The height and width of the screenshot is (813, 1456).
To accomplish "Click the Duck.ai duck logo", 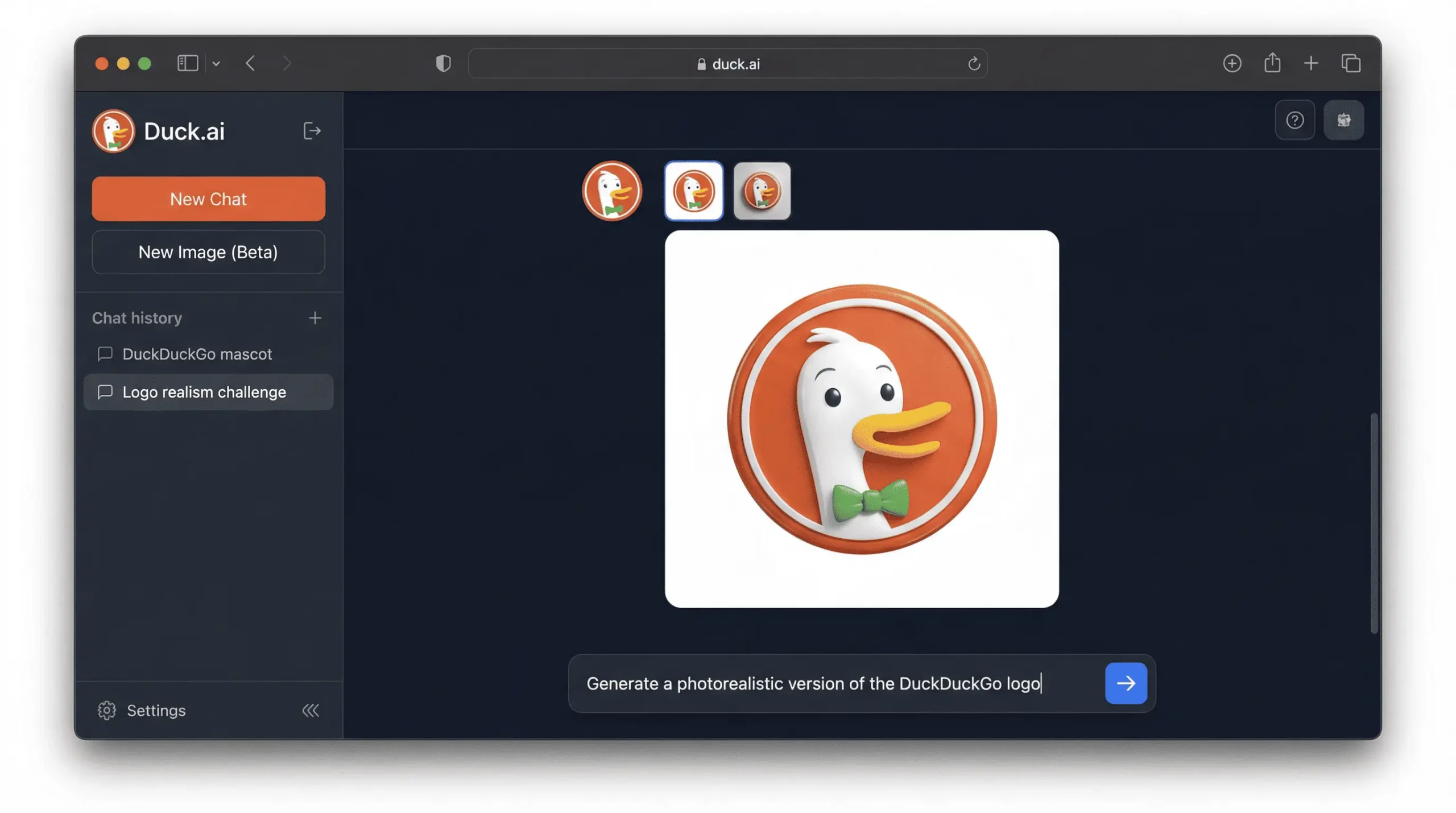I will (113, 131).
